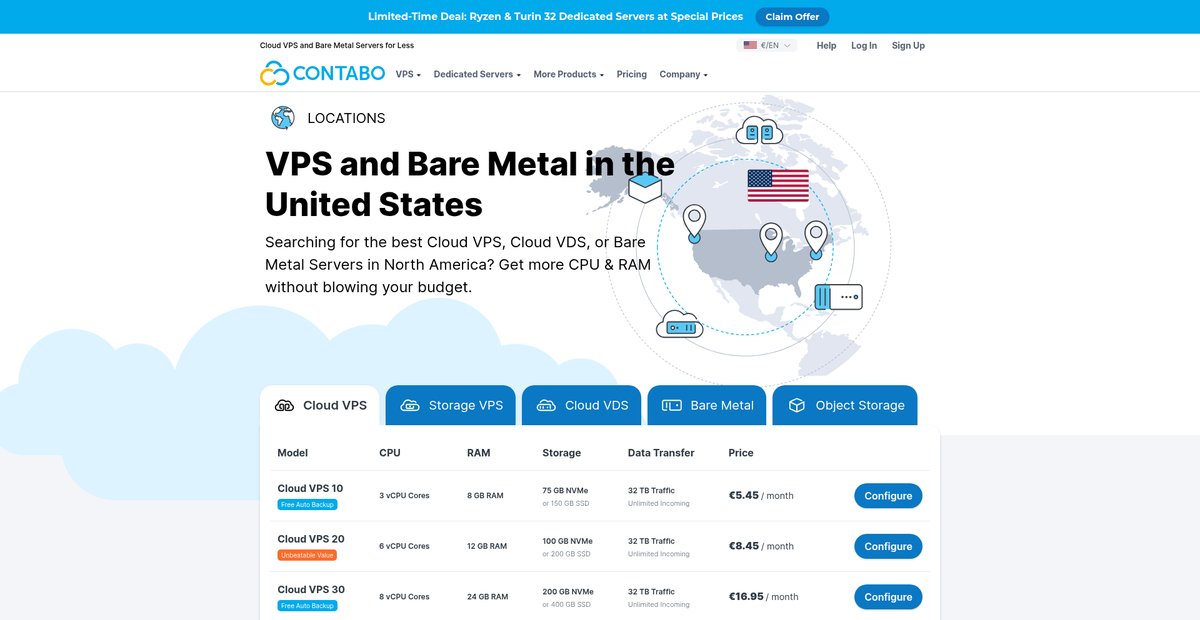
Task: Open the Pricing page
Action: 632,74
